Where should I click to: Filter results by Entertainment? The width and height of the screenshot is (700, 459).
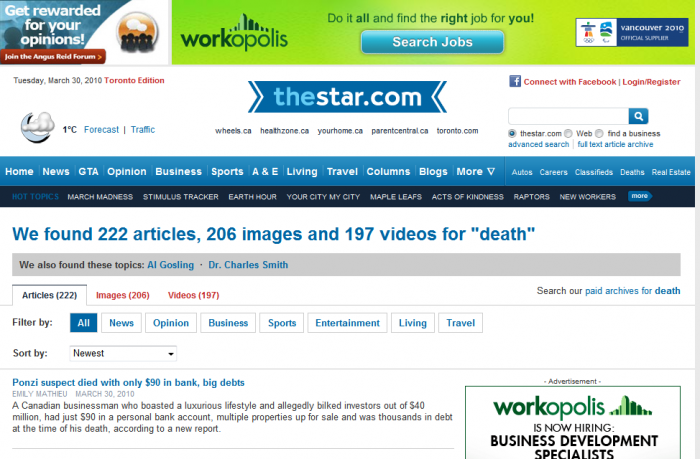tap(347, 323)
